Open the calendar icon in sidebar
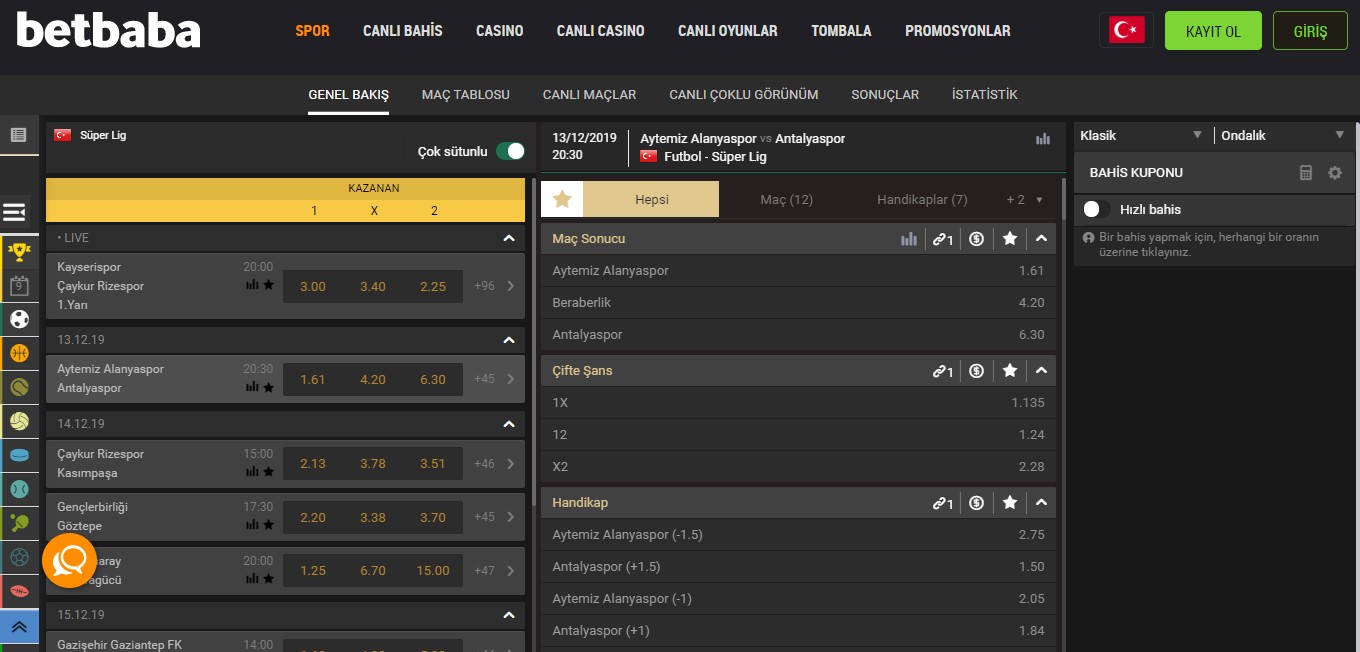1360x652 pixels. coord(19,286)
